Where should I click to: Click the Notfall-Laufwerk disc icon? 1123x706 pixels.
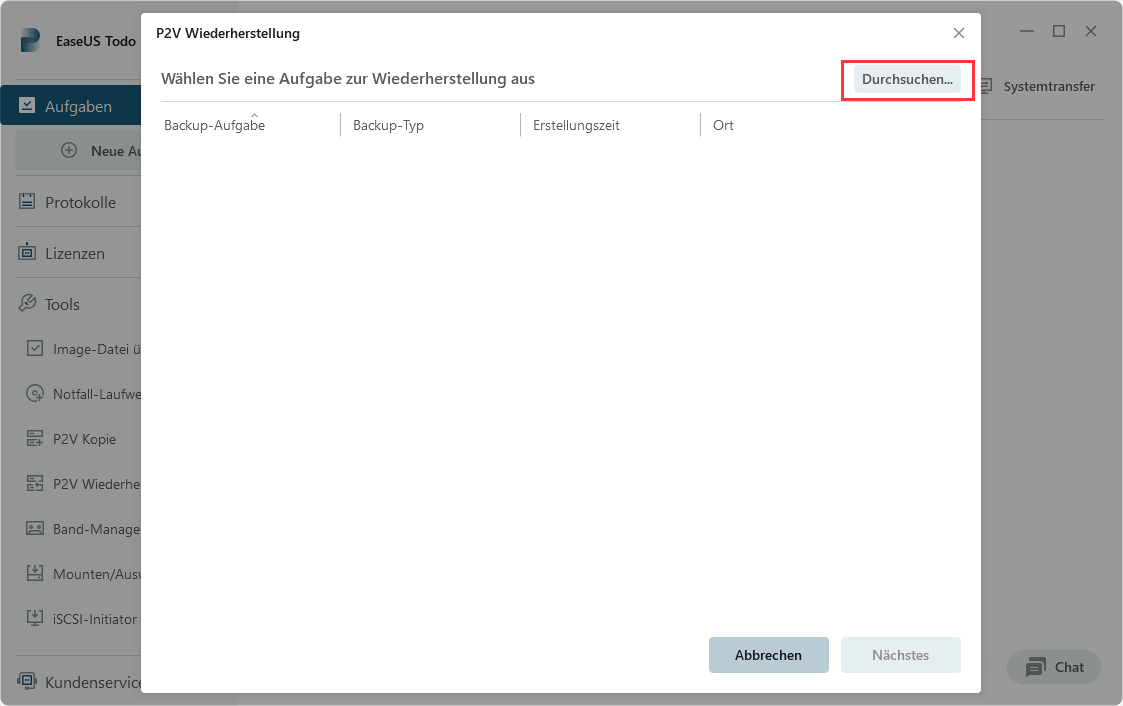tap(35, 394)
